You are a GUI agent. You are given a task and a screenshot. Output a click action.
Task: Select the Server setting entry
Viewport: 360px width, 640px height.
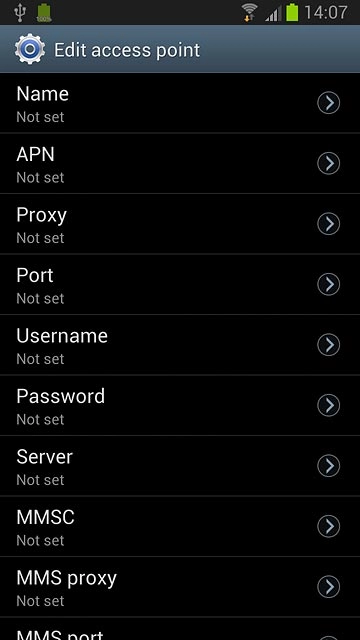click(180, 466)
